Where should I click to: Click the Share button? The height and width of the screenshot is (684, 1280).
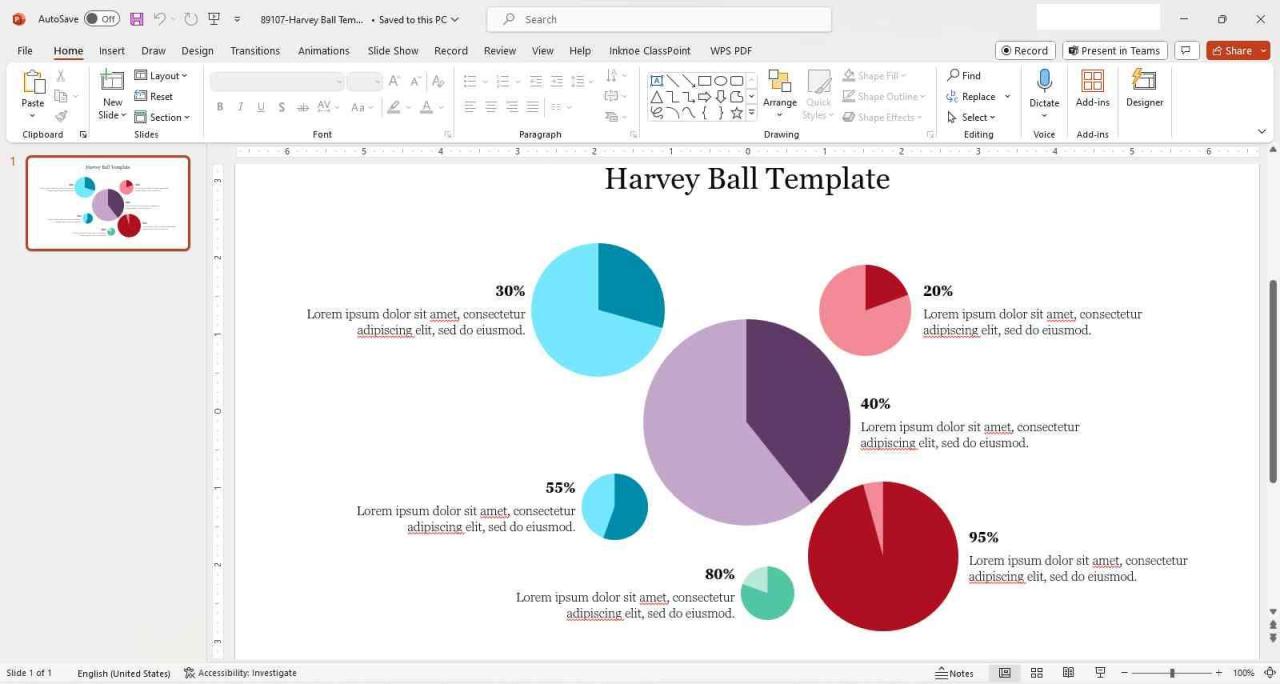click(x=1237, y=50)
